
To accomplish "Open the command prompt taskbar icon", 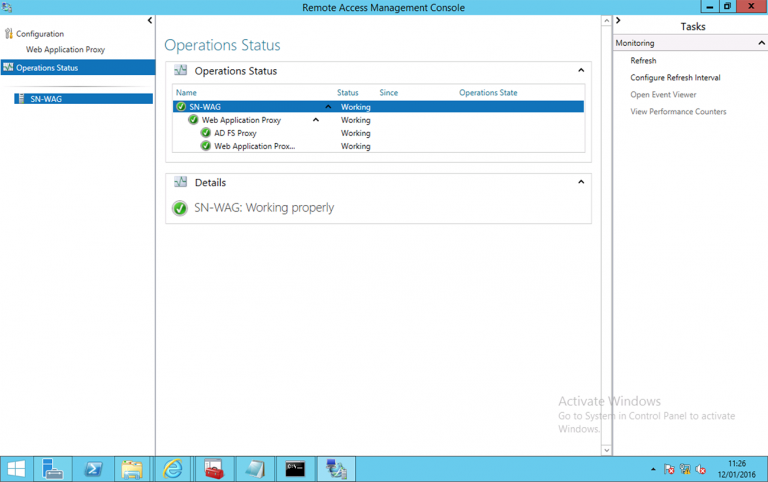I will 295,469.
